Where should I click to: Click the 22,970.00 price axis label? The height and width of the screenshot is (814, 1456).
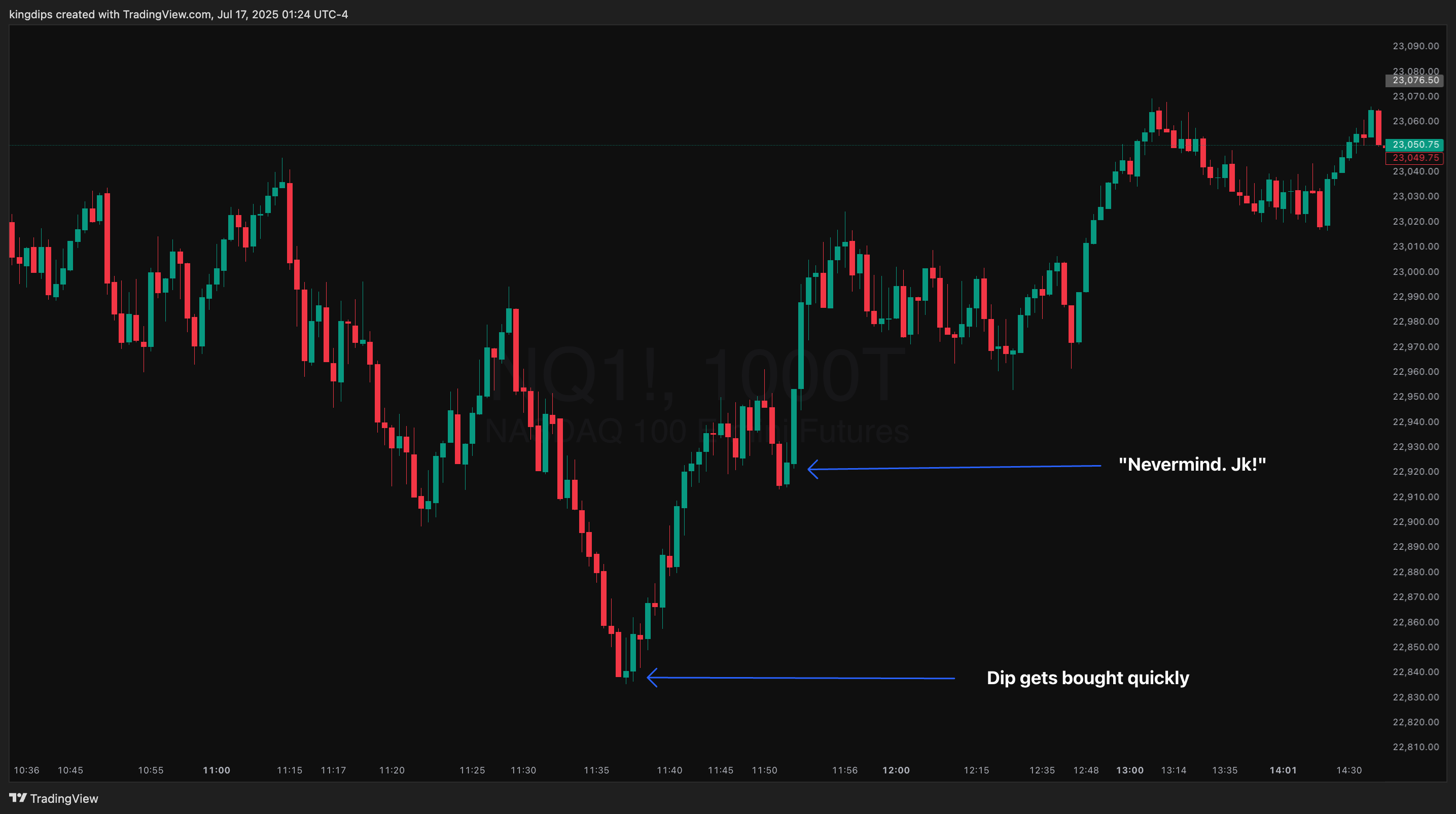(x=1415, y=346)
